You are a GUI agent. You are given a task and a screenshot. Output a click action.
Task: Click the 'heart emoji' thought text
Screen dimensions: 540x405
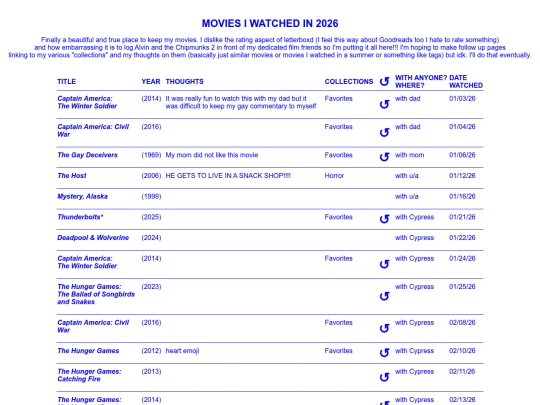(182, 351)
